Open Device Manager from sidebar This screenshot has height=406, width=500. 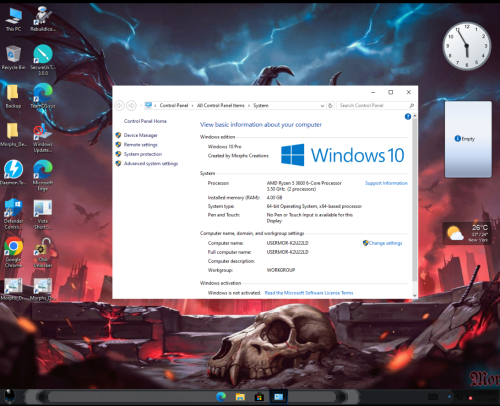click(140, 135)
